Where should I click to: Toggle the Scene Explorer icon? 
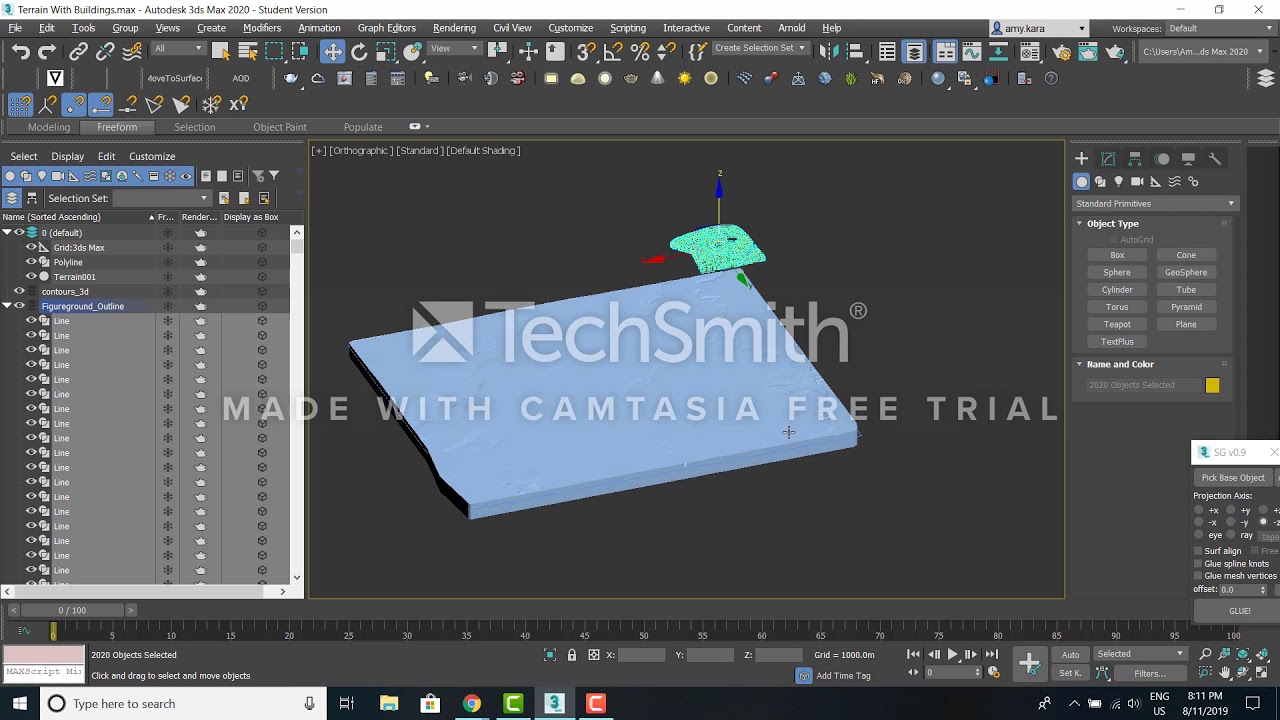887,52
